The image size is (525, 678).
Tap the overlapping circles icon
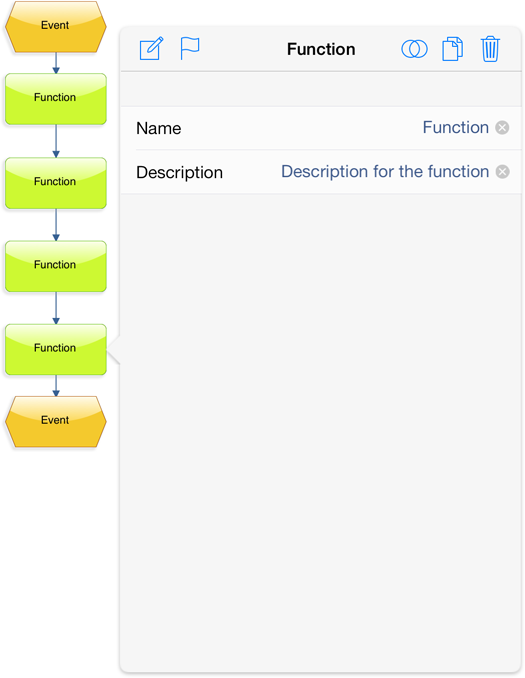(x=414, y=49)
